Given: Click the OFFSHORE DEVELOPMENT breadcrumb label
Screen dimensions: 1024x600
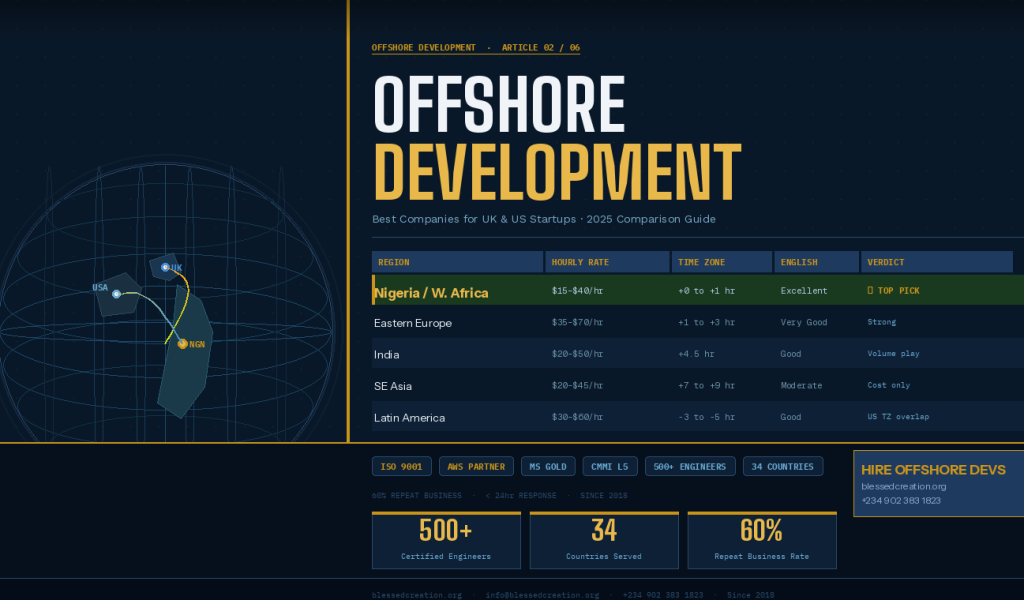Looking at the screenshot, I should pos(424,47).
